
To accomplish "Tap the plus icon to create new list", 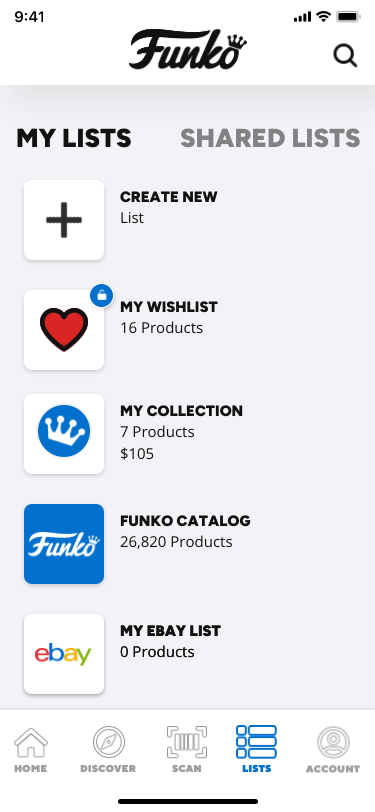I will [64, 220].
